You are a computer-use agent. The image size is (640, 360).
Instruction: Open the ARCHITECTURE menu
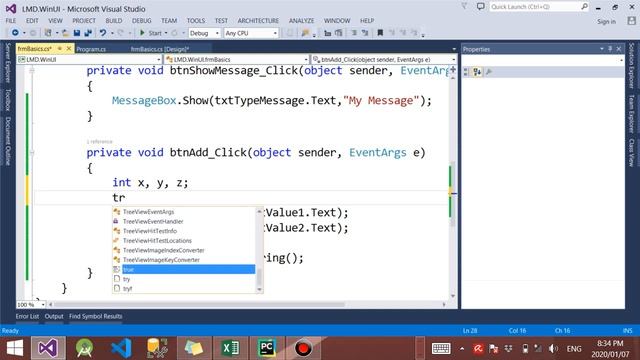(x=258, y=20)
